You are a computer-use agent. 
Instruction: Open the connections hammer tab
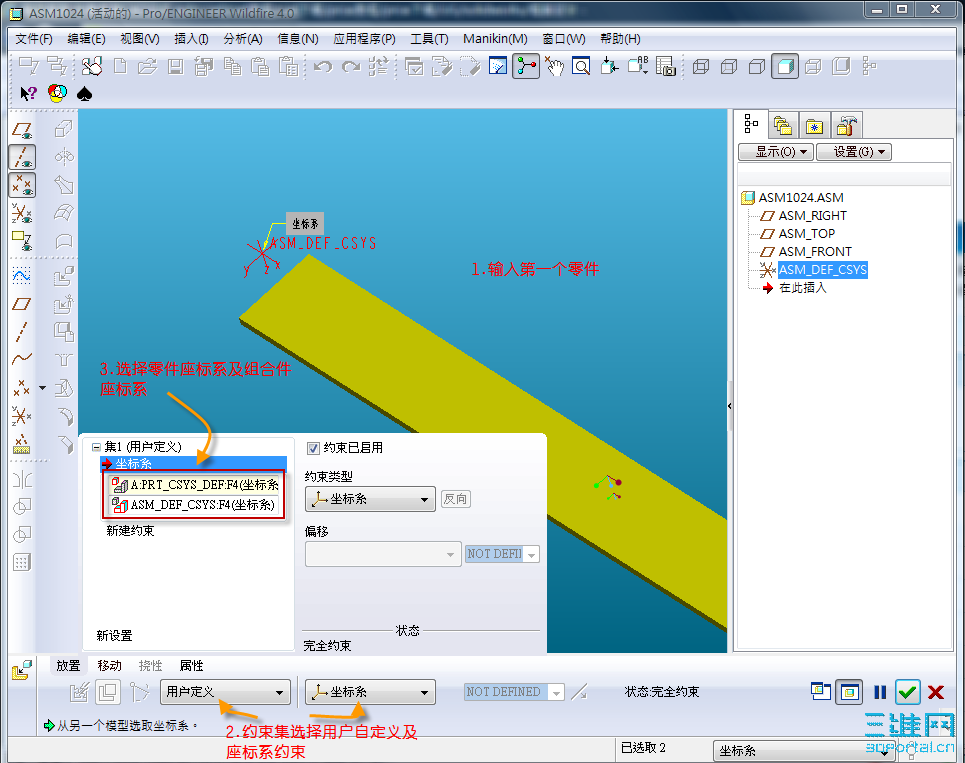point(847,126)
